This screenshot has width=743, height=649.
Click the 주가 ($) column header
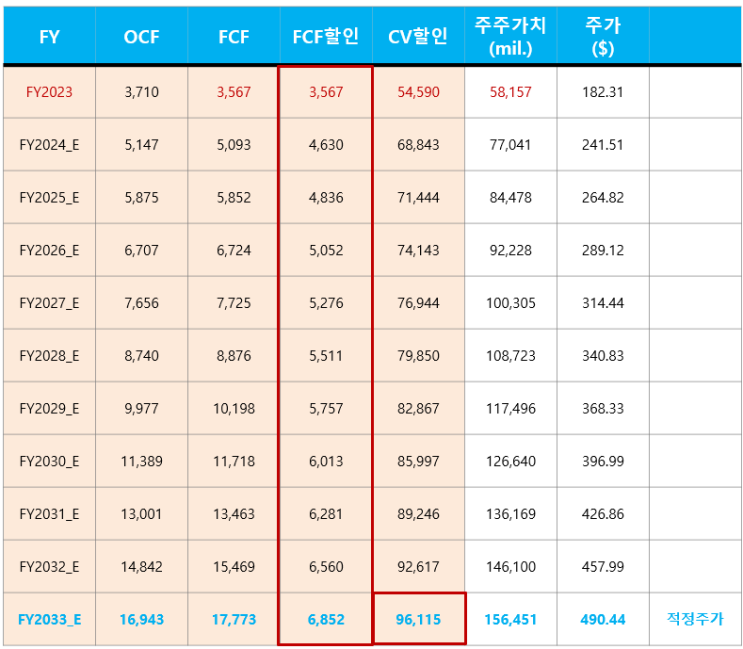point(603,36)
